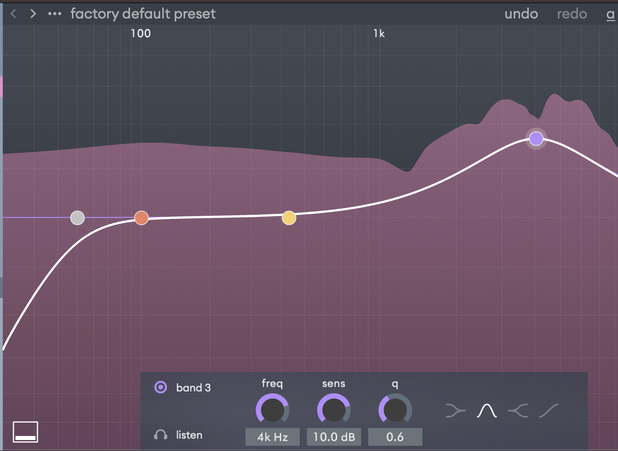Select the yellow band node
The width and height of the screenshot is (618, 451).
(x=289, y=218)
